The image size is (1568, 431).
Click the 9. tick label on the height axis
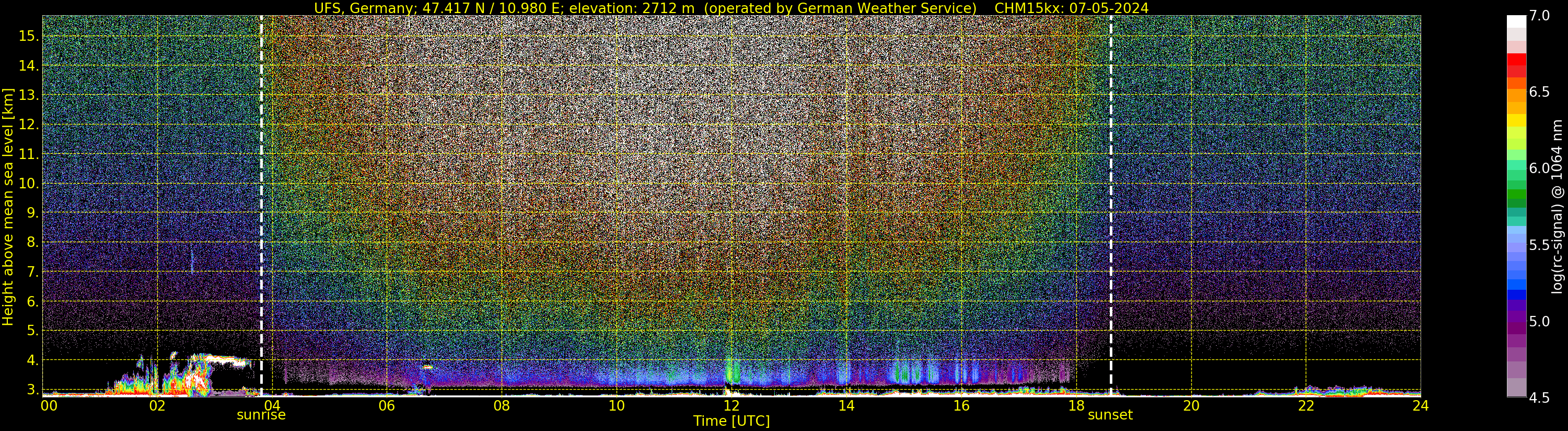(x=32, y=213)
